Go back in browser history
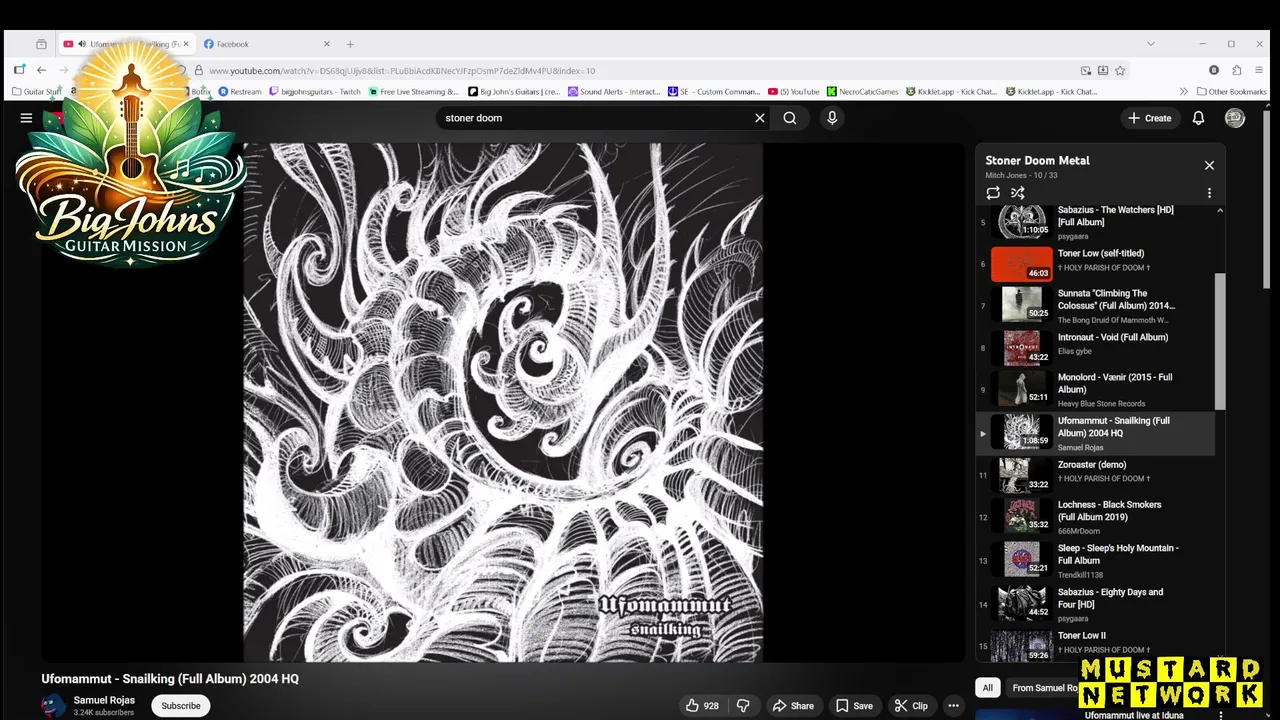Image resolution: width=1280 pixels, height=720 pixels. (x=41, y=70)
